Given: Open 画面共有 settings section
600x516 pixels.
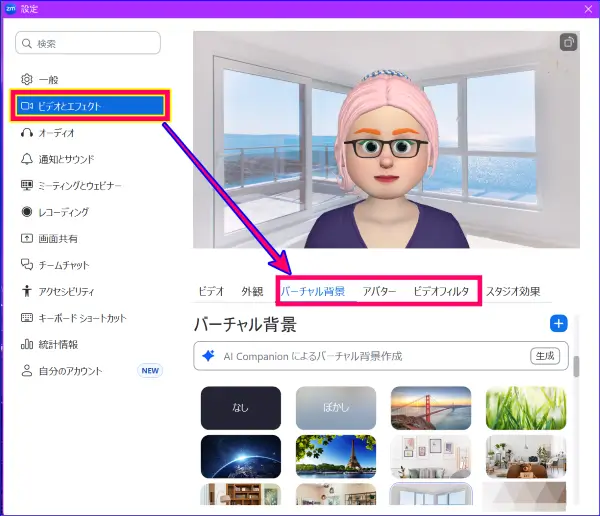Looking at the screenshot, I should point(58,239).
